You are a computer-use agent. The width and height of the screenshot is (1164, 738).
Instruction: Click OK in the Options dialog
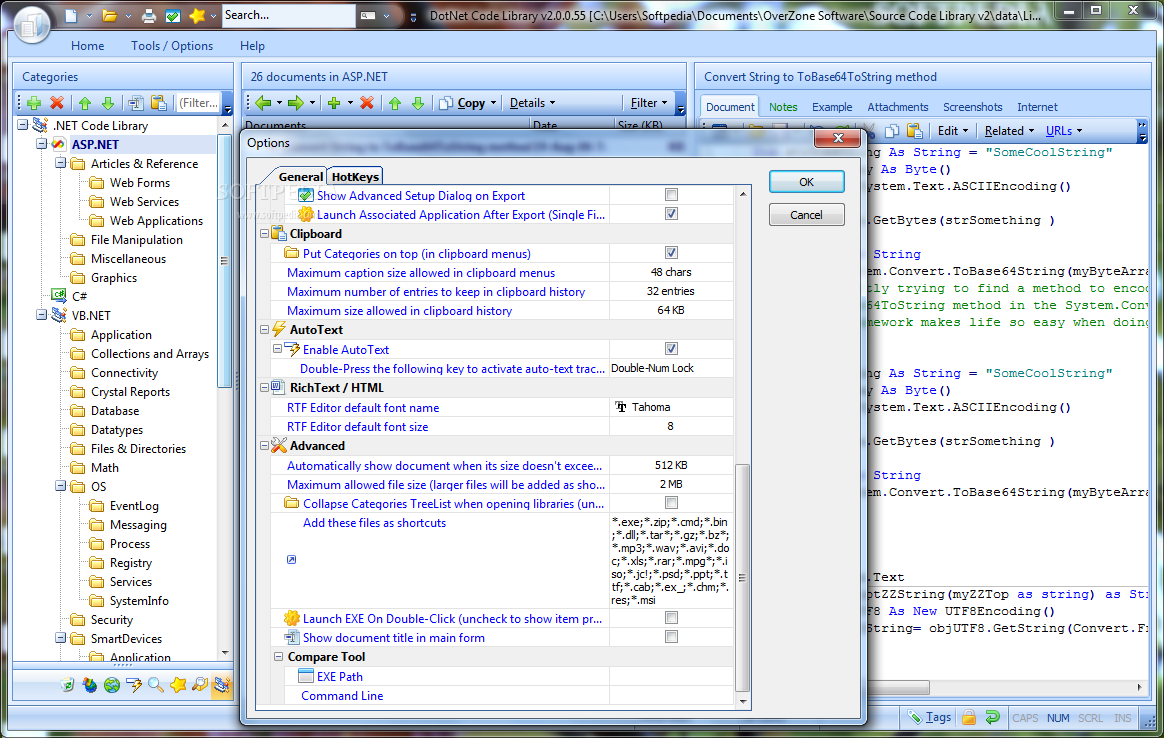point(806,182)
